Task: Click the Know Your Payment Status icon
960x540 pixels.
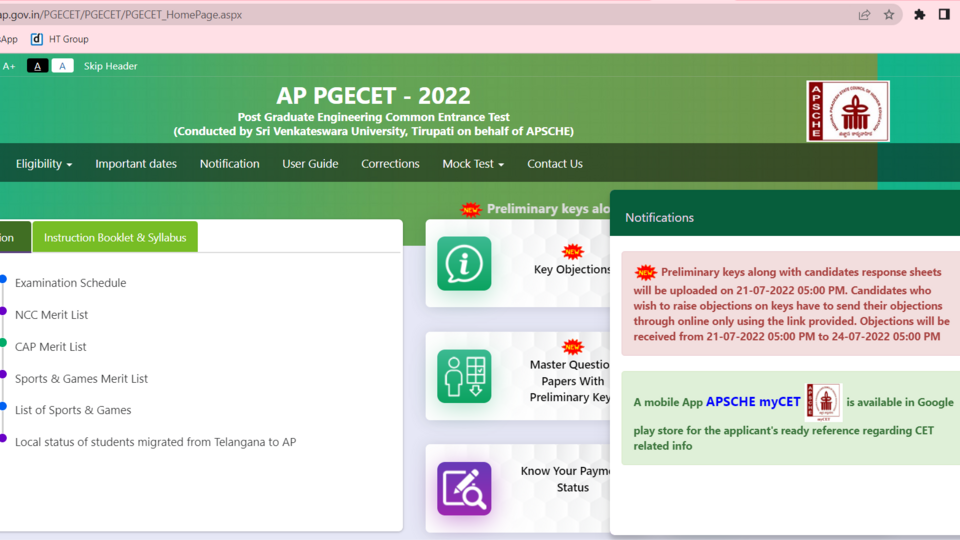Action: [x=464, y=489]
